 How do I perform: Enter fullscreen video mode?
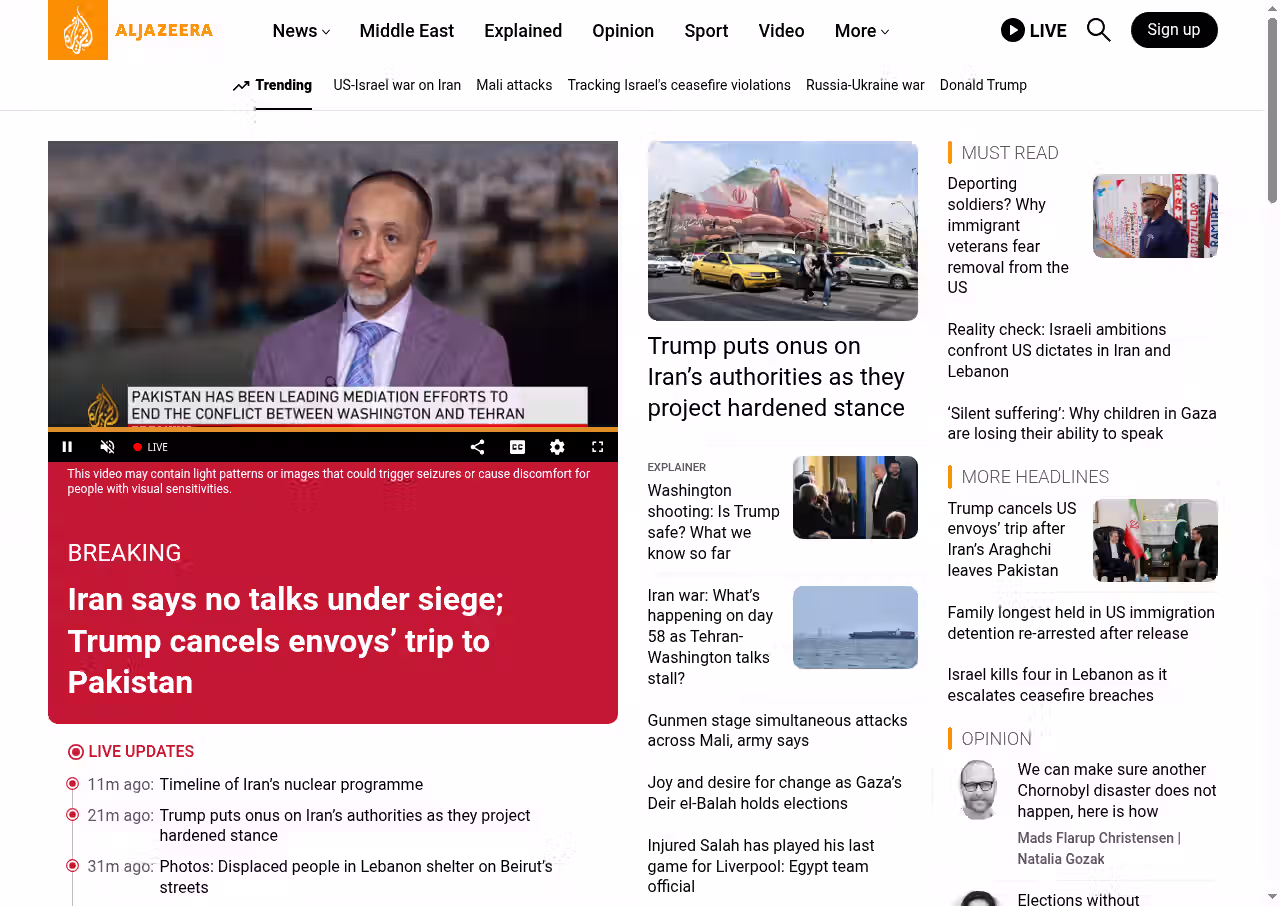[597, 447]
